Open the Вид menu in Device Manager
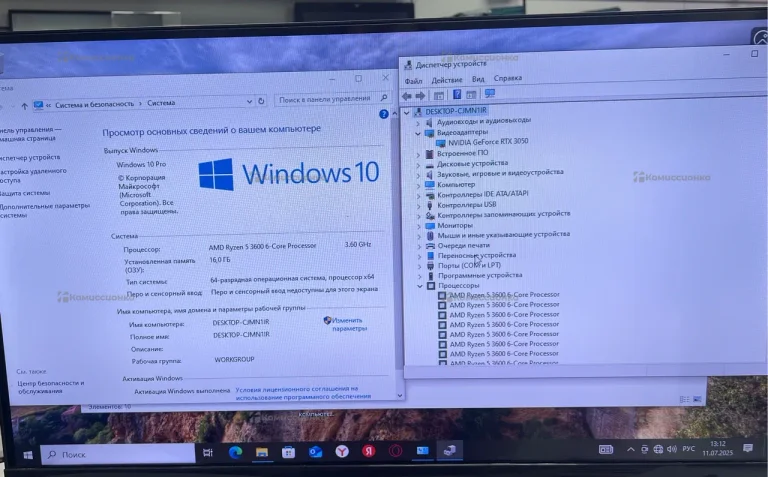This screenshot has width=768, height=477. (478, 79)
